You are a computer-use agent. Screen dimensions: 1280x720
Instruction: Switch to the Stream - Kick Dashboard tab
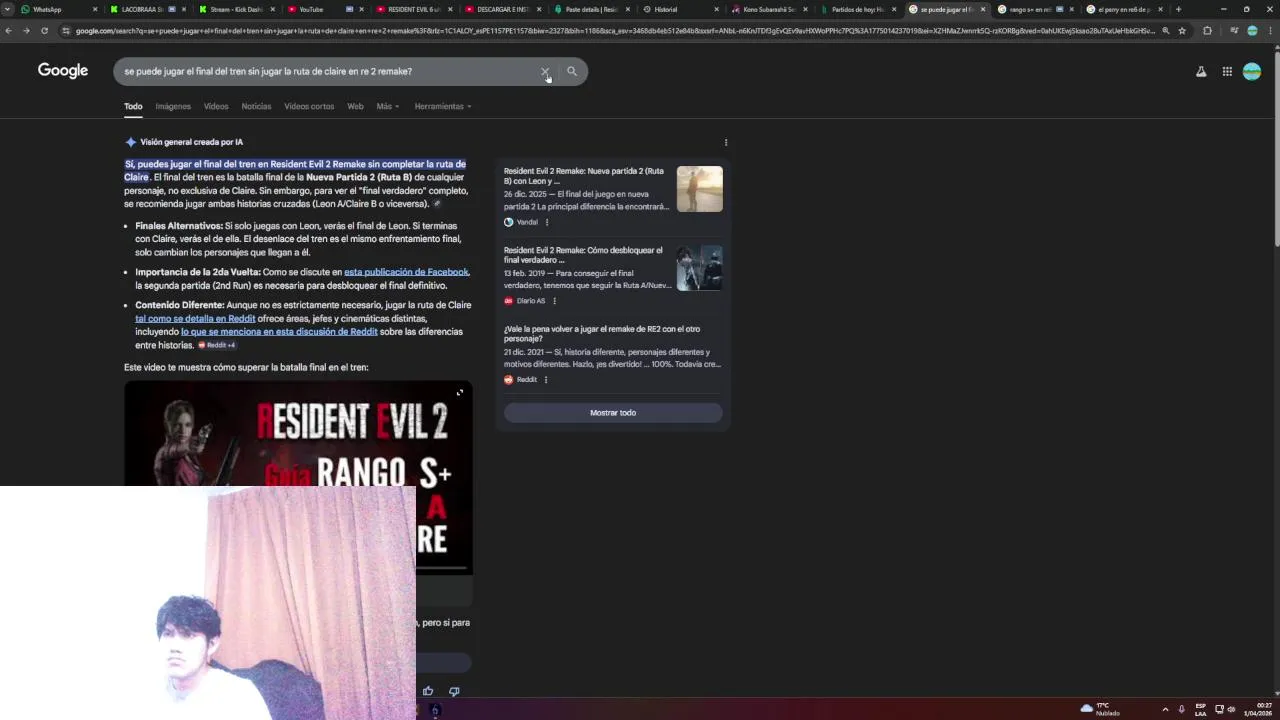click(235, 9)
